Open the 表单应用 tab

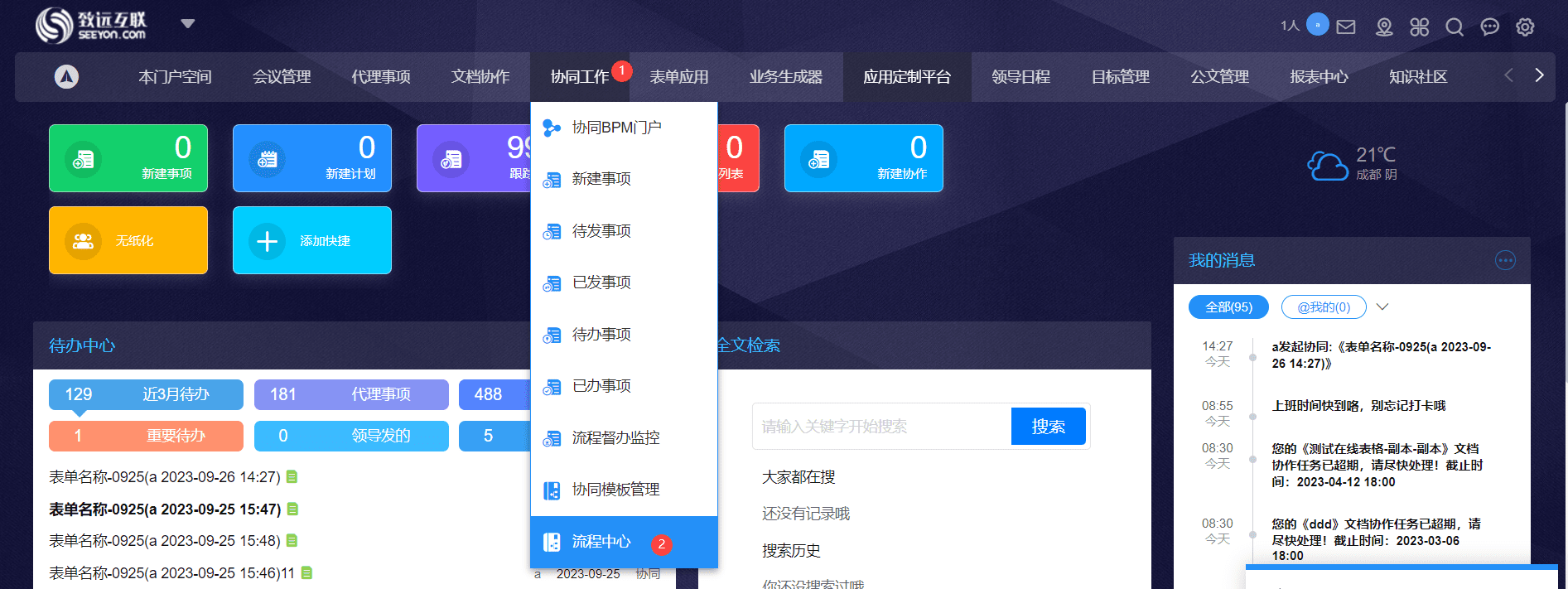[679, 77]
